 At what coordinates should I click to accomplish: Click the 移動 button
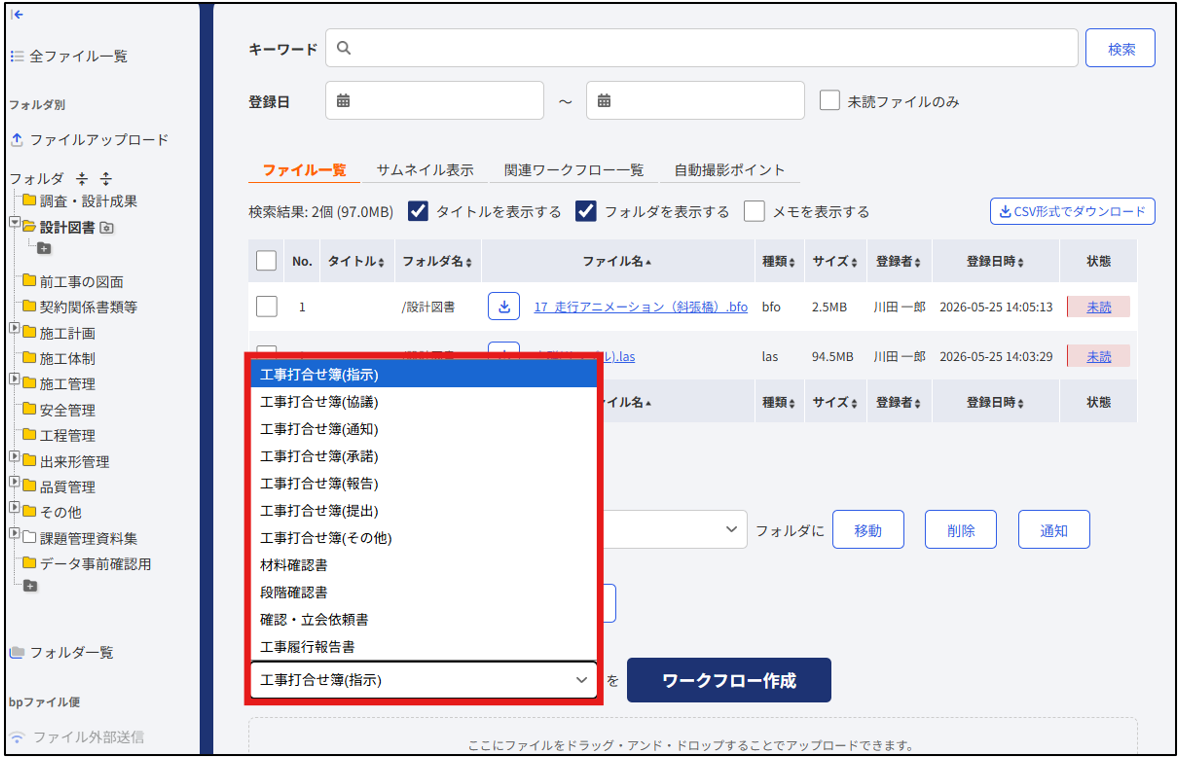coord(868,530)
